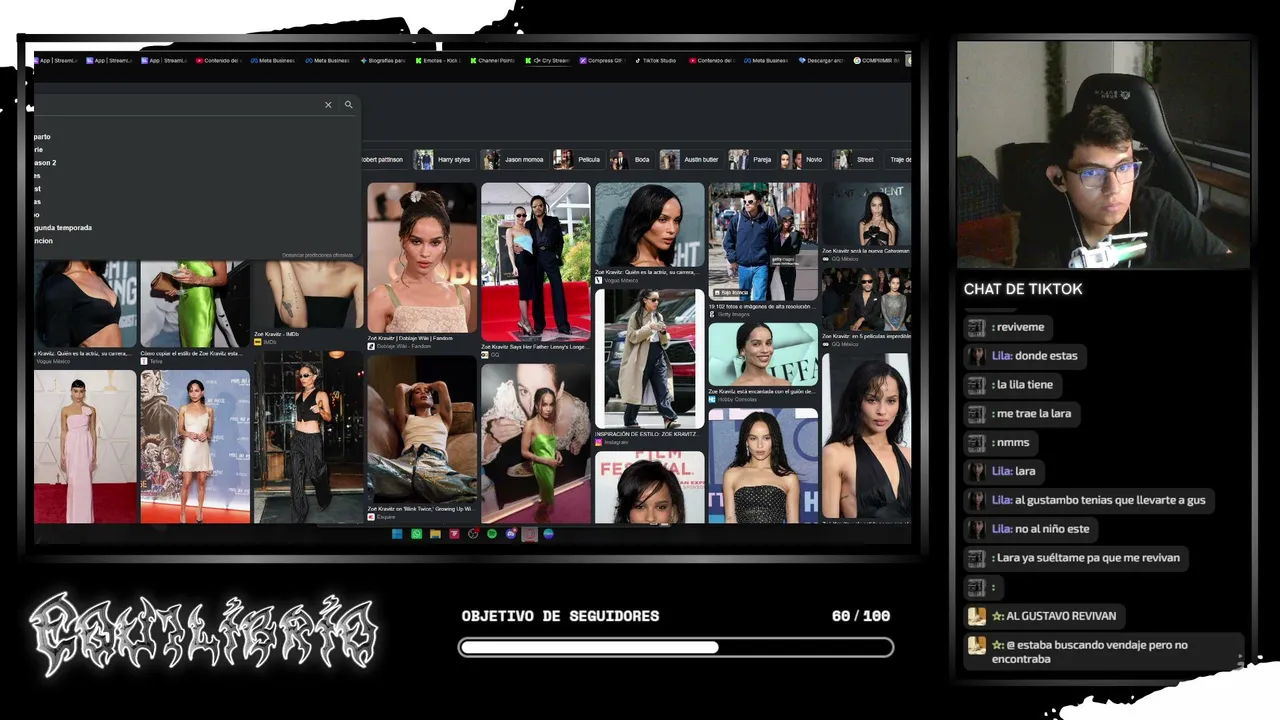Screen dimensions: 1280x720
Task: Open the Channel Points browser tab
Action: point(491,60)
